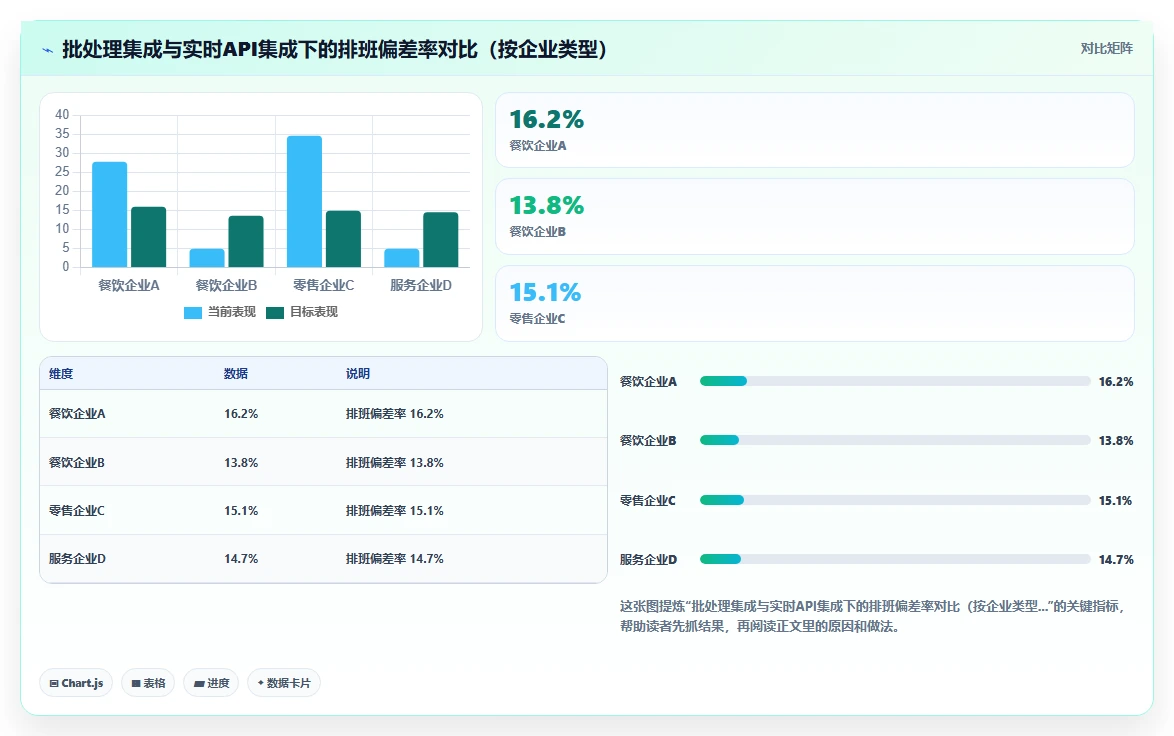Click the title lightning icon
The image size is (1174, 736).
point(48,50)
